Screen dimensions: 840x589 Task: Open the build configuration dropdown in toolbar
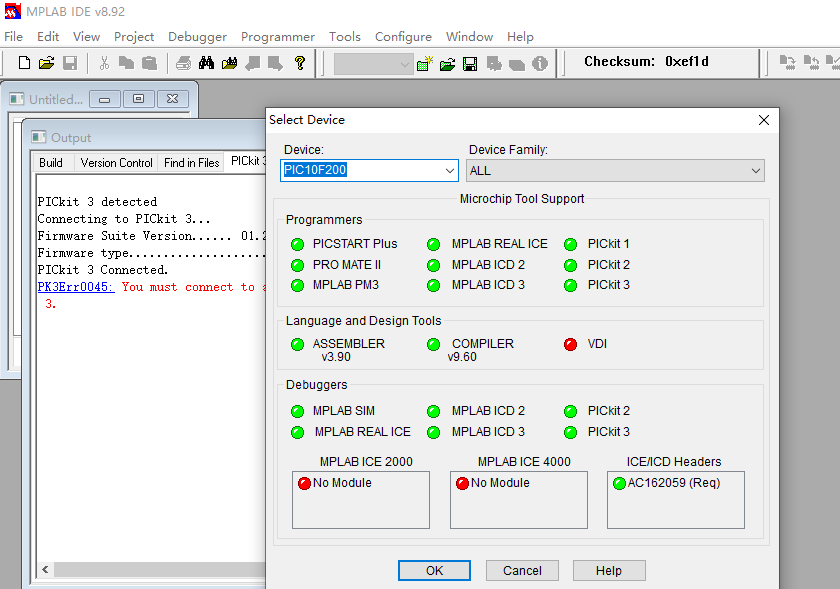pyautogui.click(x=373, y=64)
